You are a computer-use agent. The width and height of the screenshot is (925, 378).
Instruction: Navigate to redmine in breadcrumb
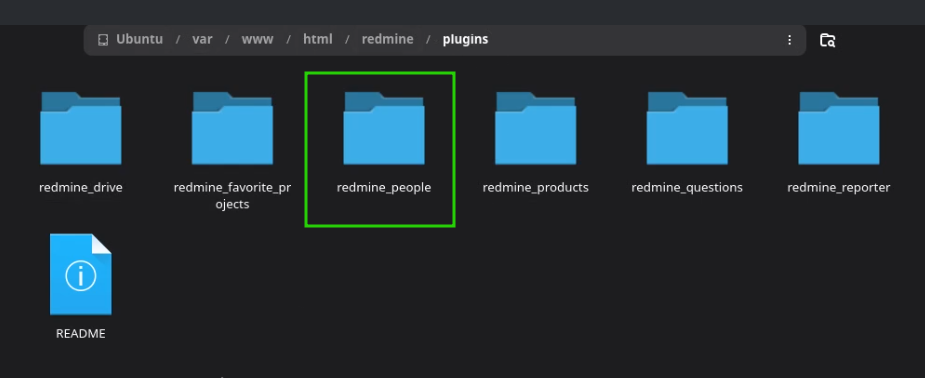point(388,40)
